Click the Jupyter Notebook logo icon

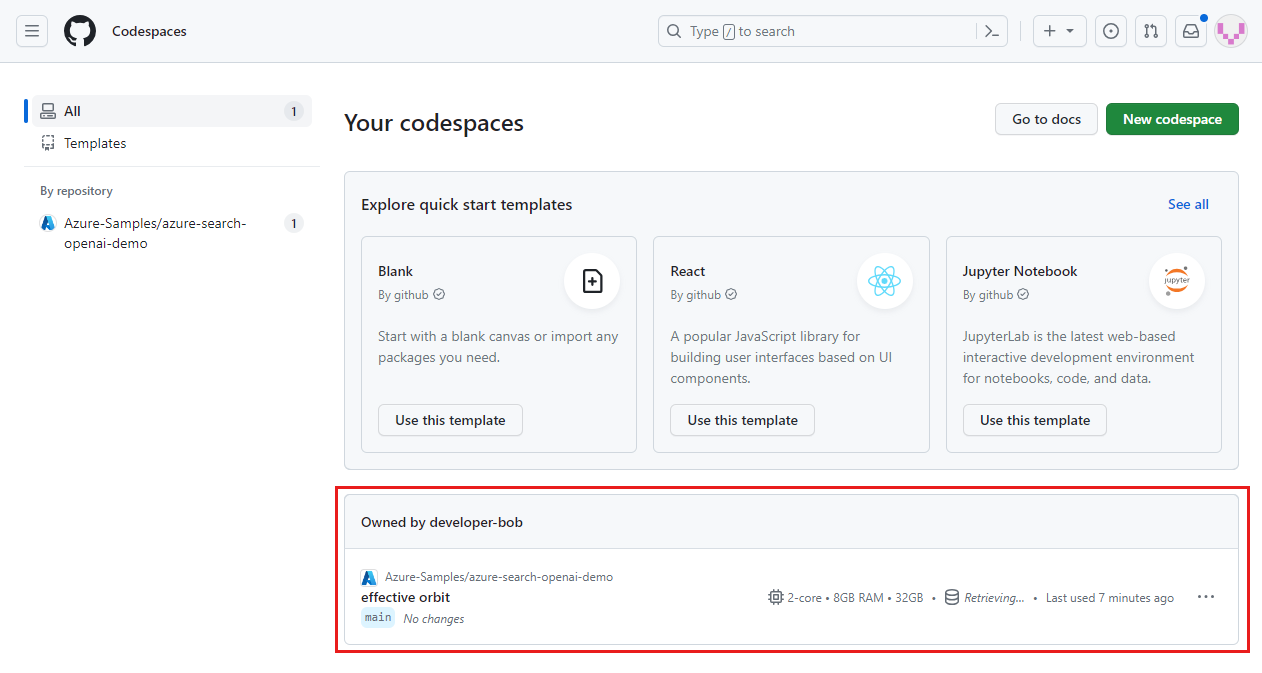coord(1176,281)
